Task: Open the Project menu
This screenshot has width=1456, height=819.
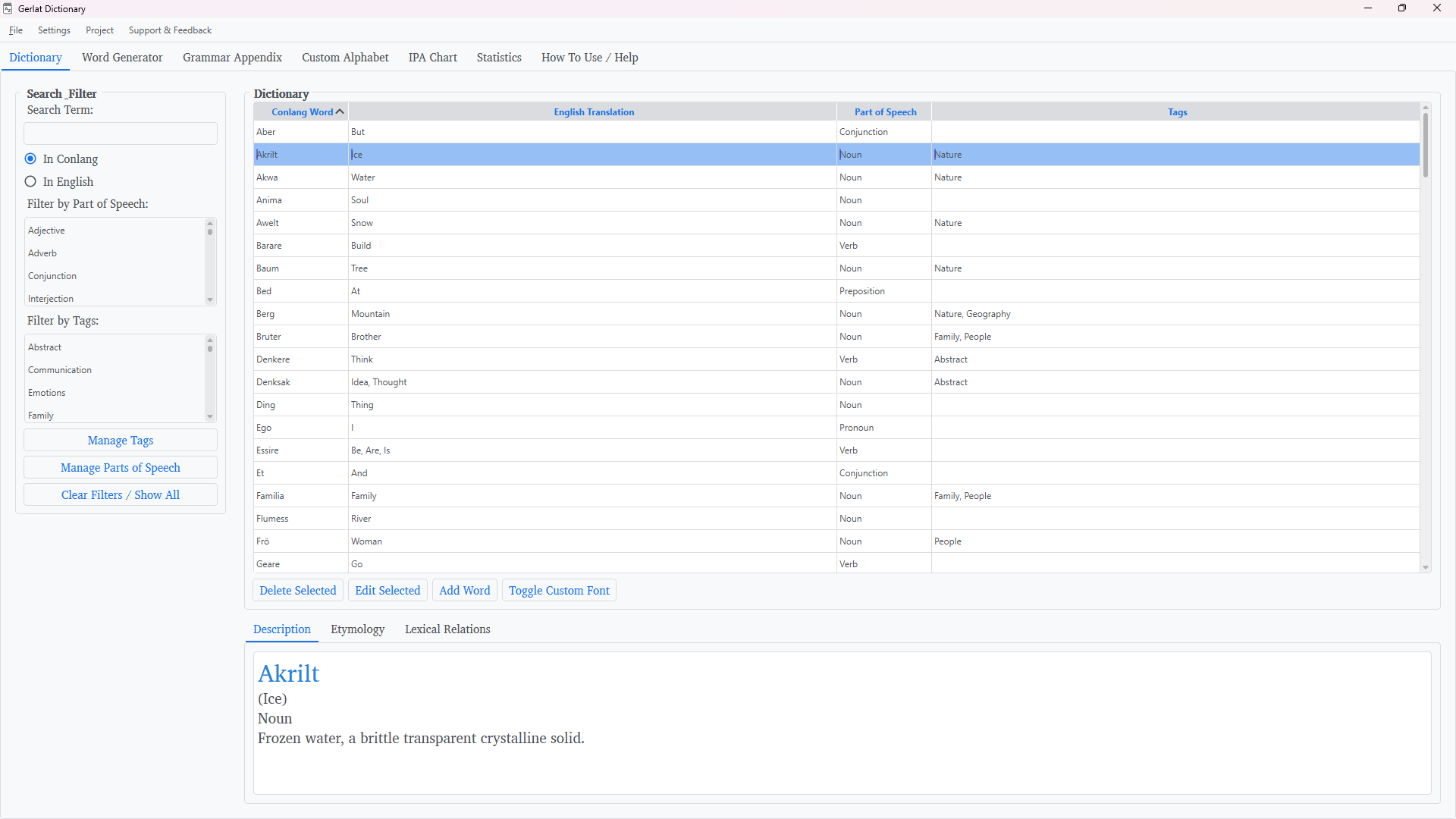Action: tap(99, 30)
